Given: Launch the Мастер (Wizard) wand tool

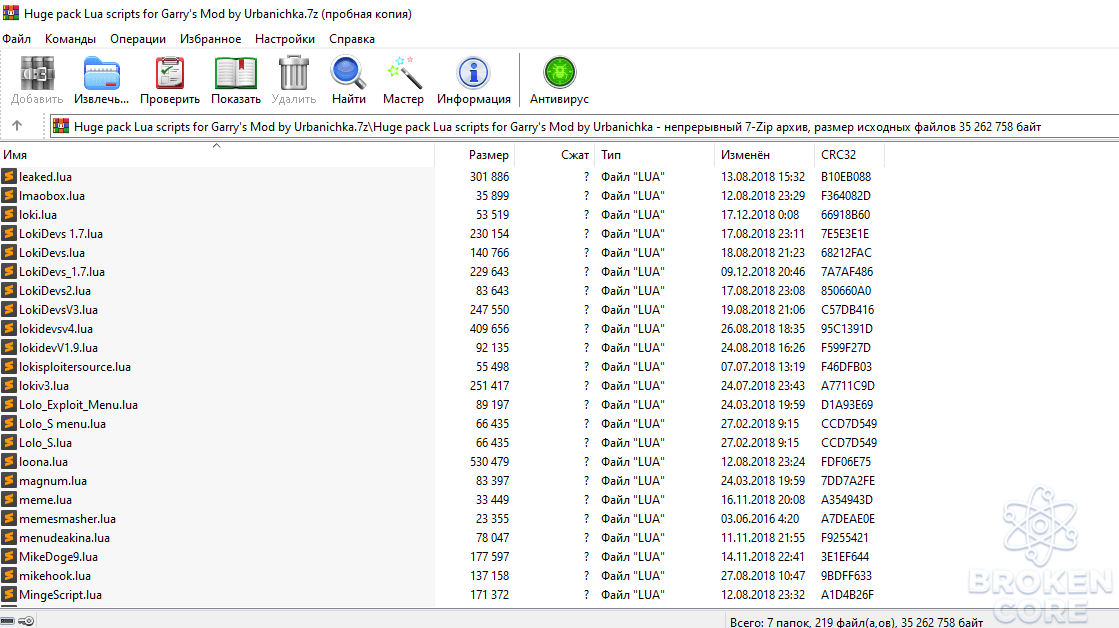Looking at the screenshot, I should [403, 74].
